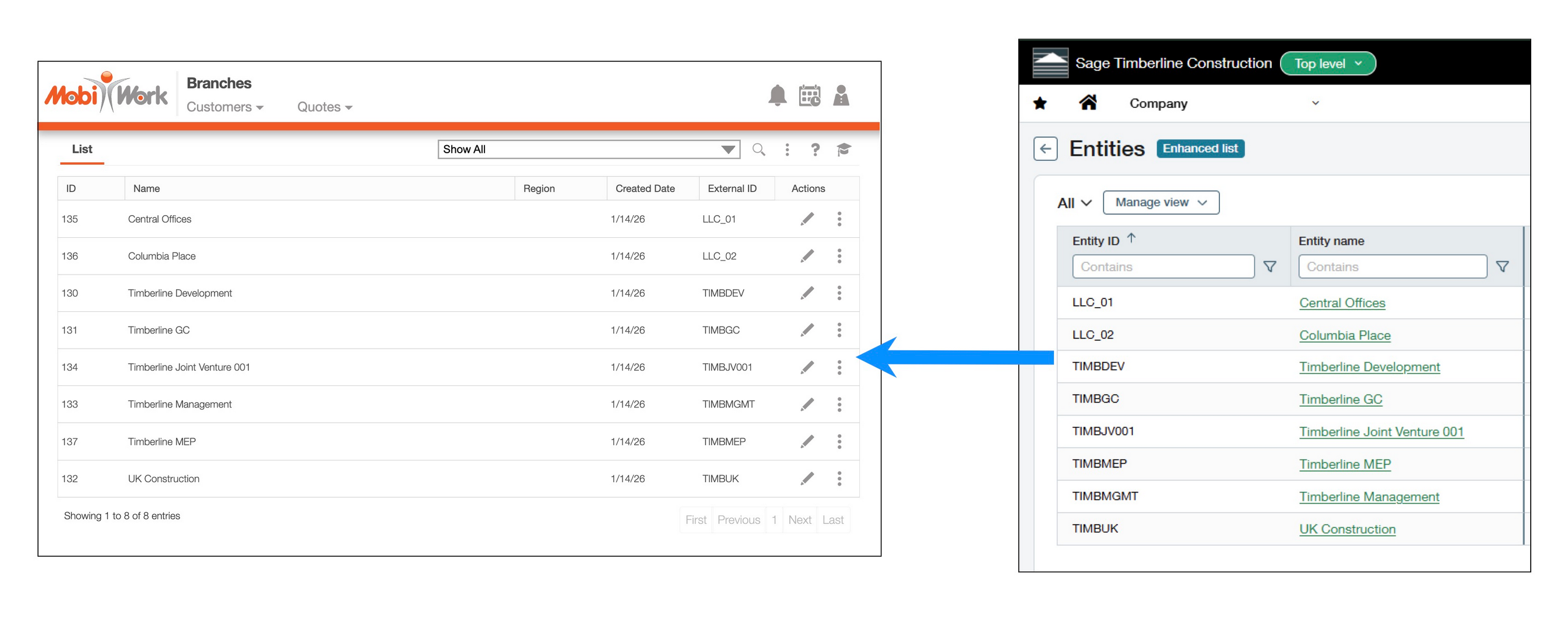Follow the Timberline GC entity link

1341,399
